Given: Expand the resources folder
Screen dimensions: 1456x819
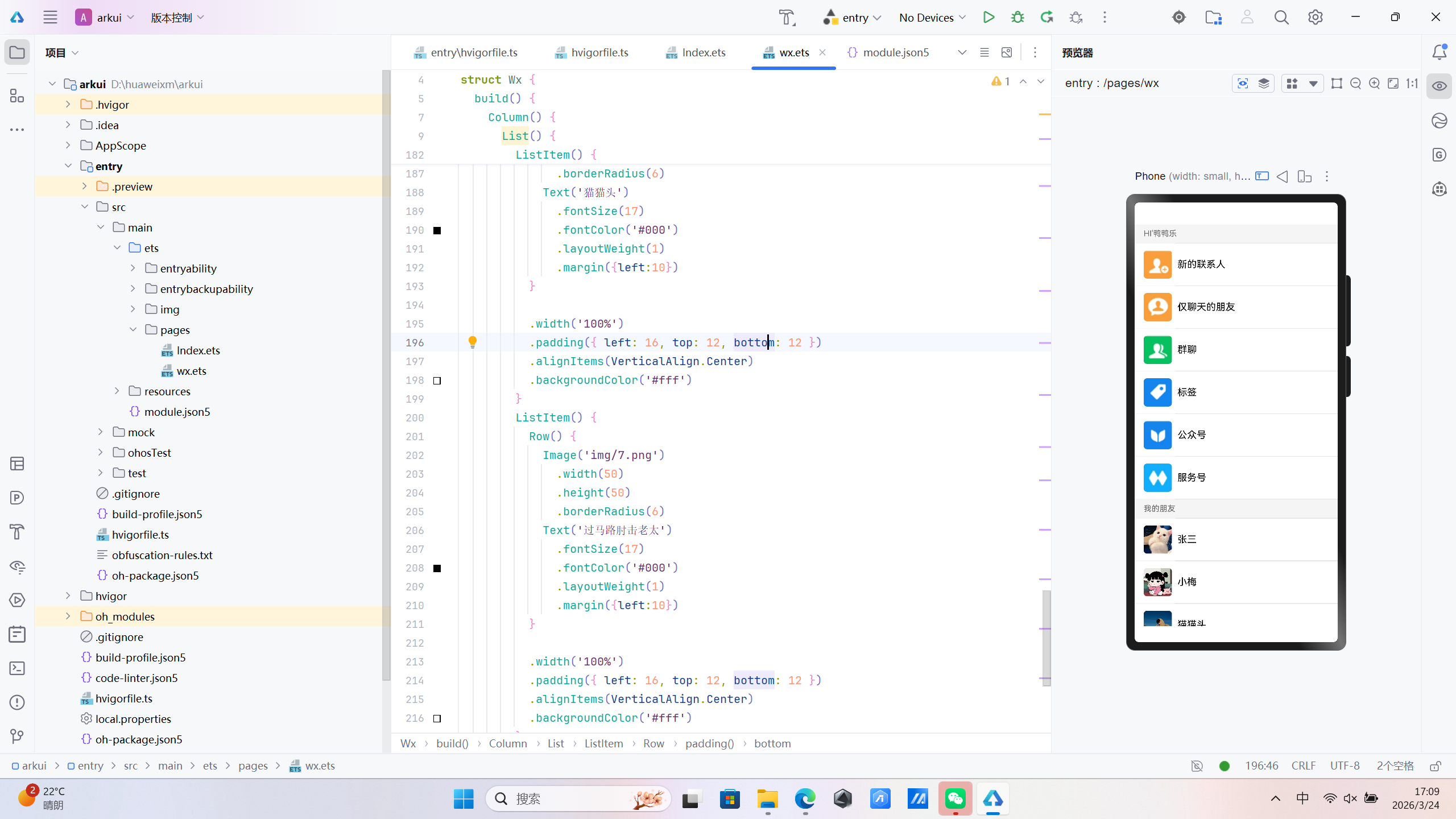Looking at the screenshot, I should [117, 391].
